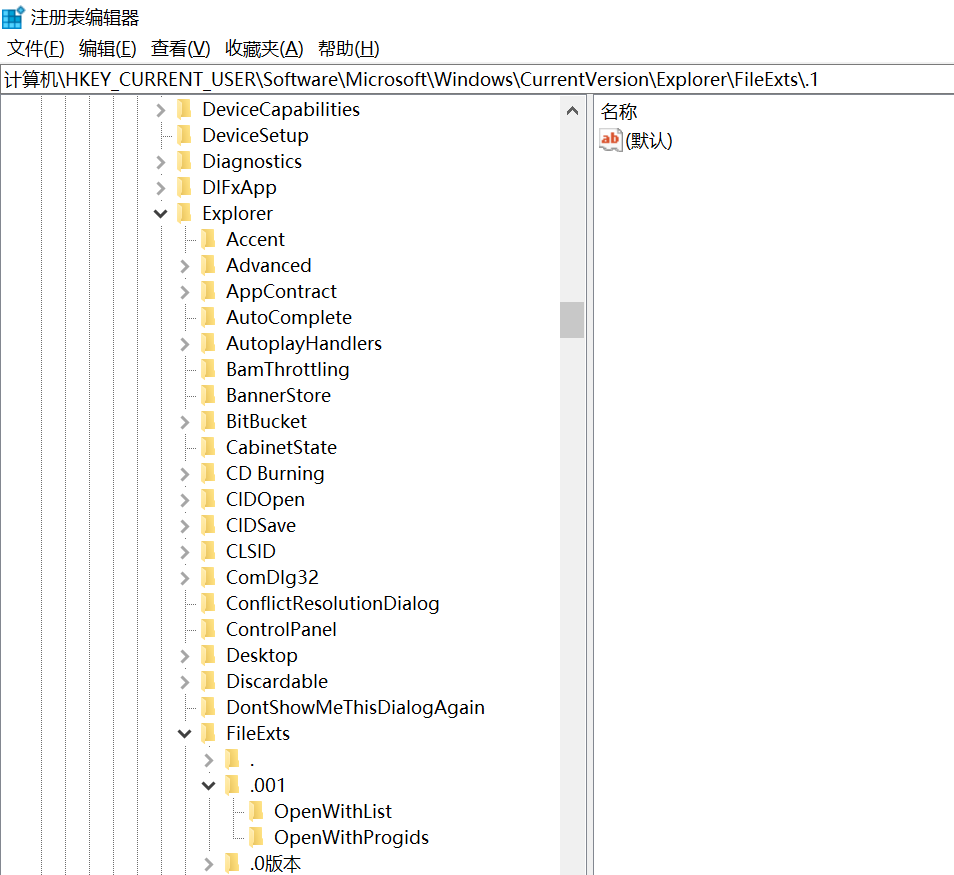This screenshot has height=875, width=954.
Task: Click the DeviceSetup folder icon
Action: 184,135
